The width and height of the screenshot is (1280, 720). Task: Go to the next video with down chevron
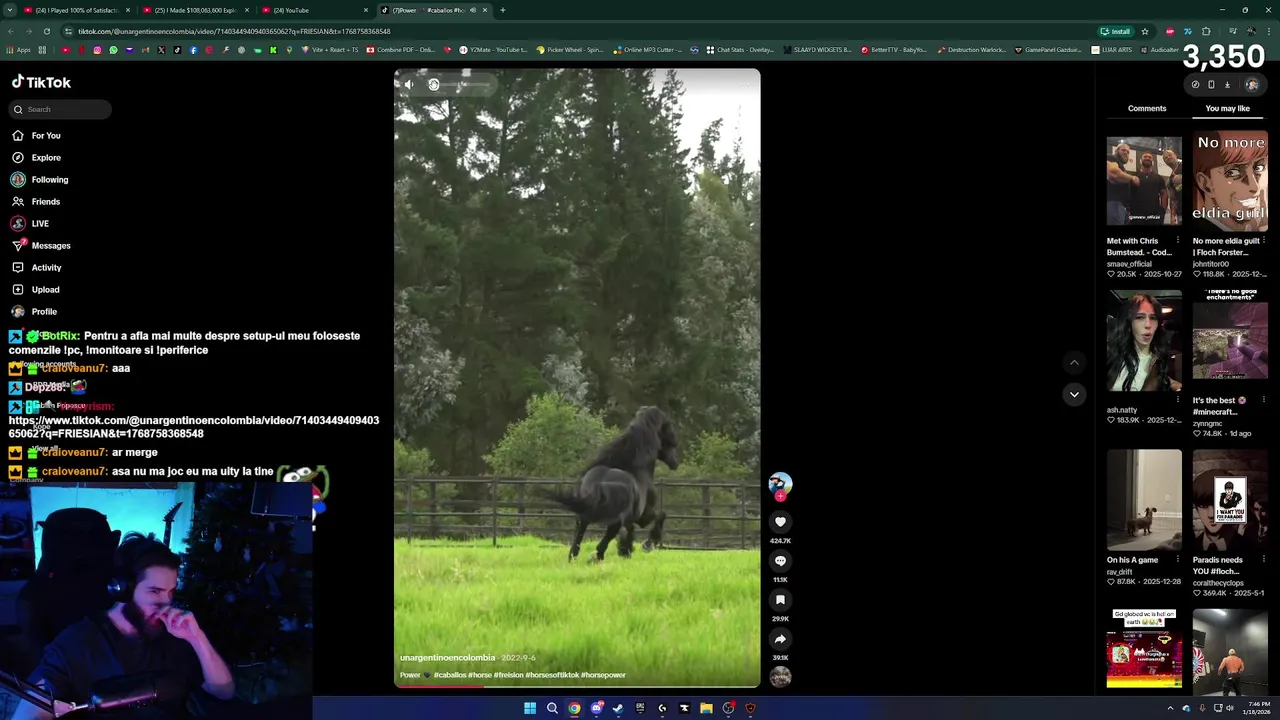click(1074, 394)
